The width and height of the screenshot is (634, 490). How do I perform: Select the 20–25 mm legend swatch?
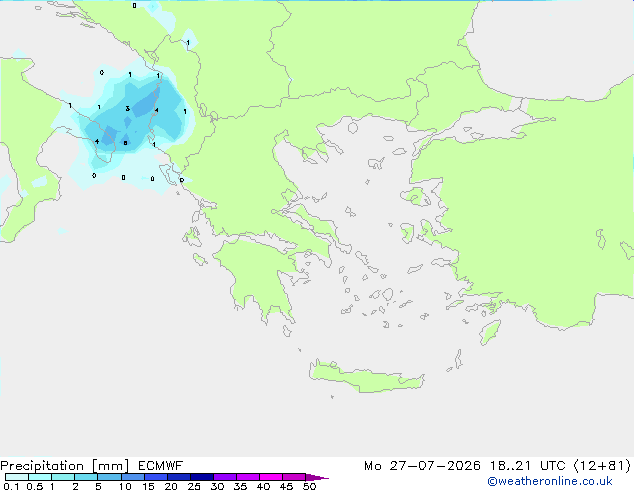[178, 477]
